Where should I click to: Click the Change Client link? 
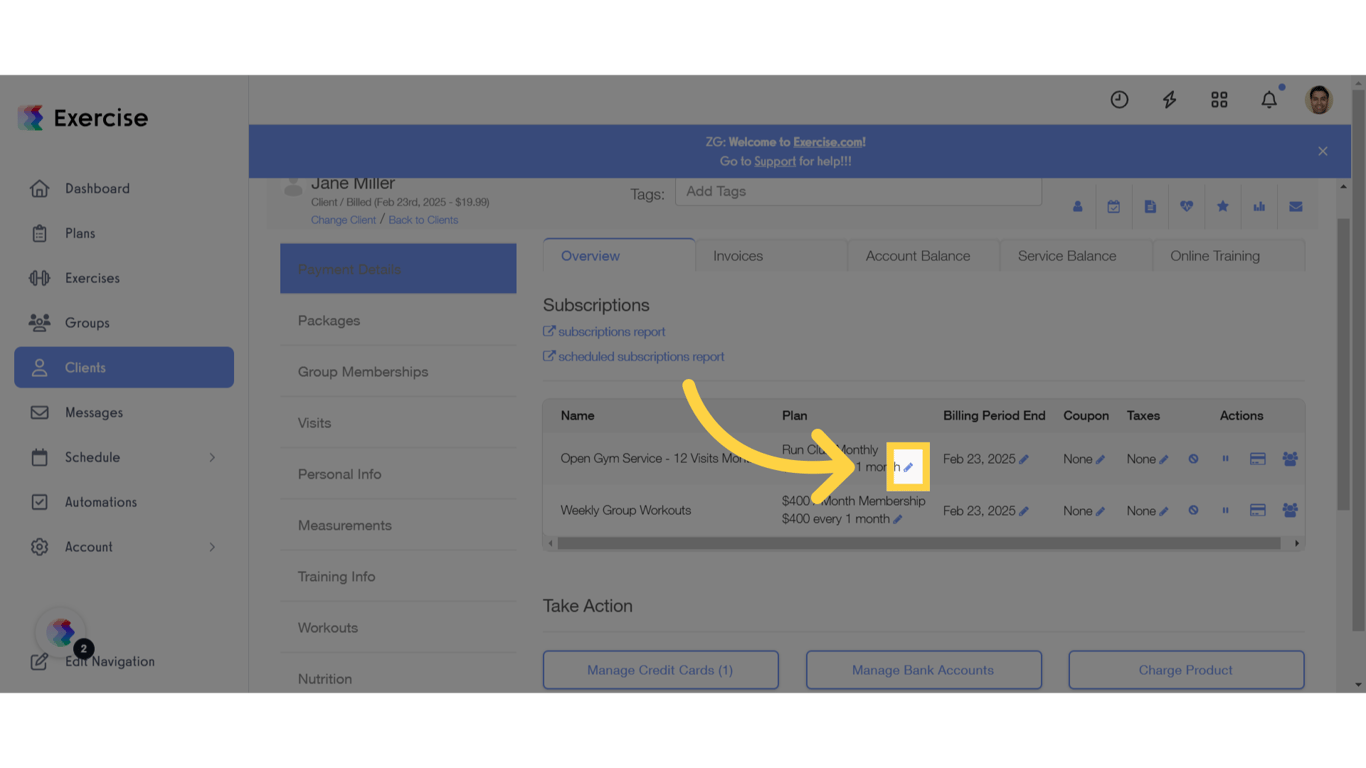tap(343, 220)
